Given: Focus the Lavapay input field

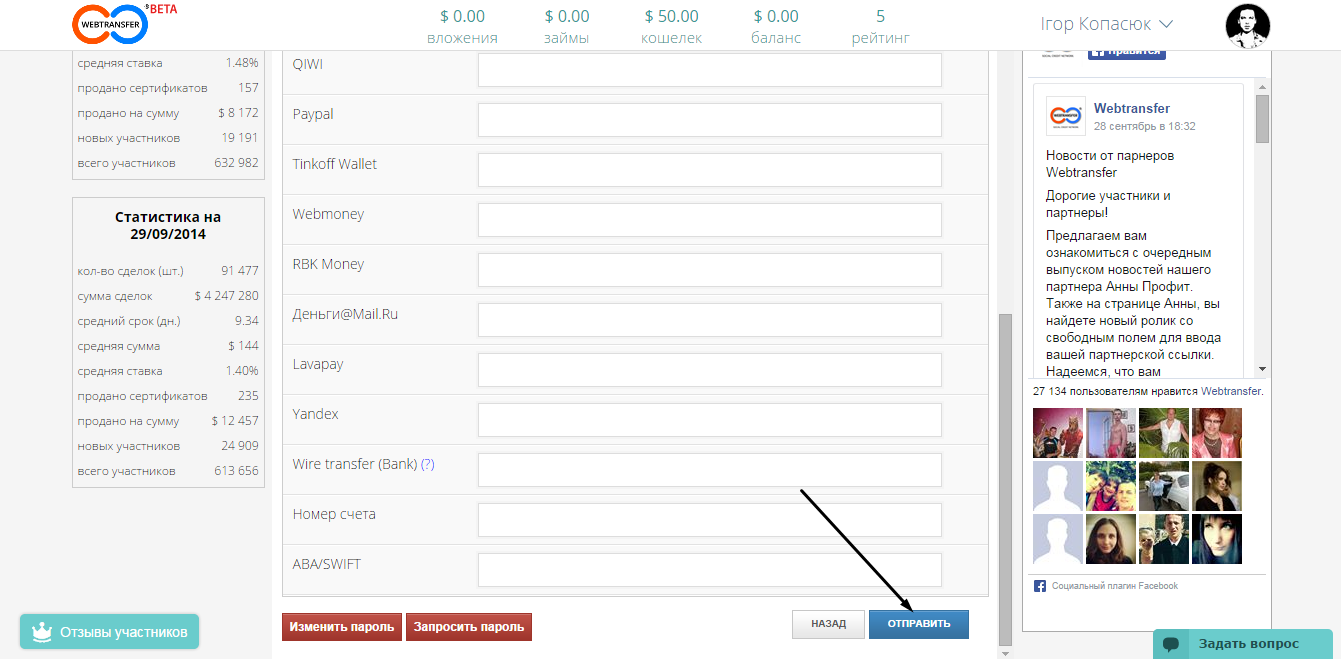Looking at the screenshot, I should point(710,370).
